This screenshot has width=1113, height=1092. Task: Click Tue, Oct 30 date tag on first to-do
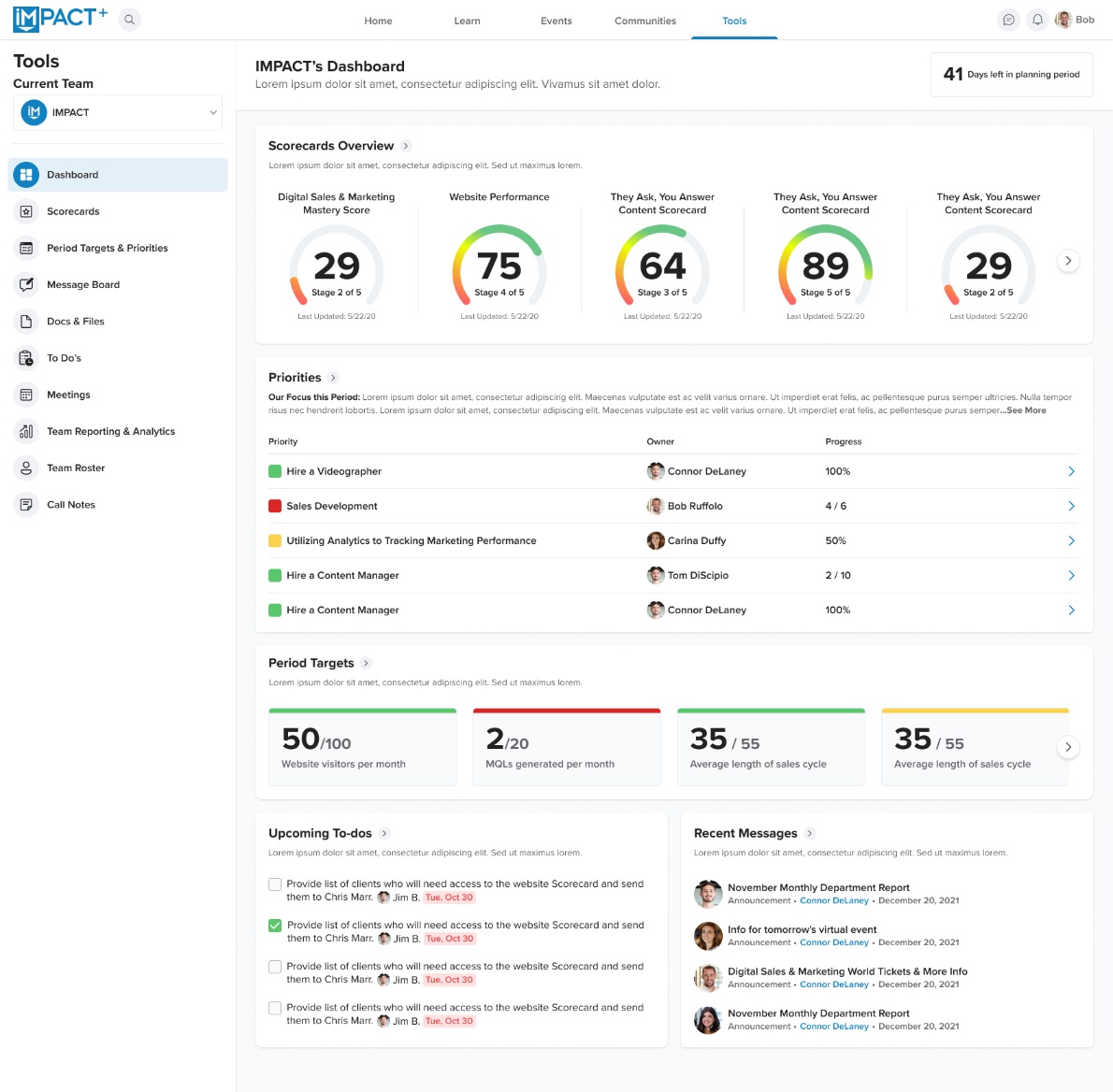[449, 898]
